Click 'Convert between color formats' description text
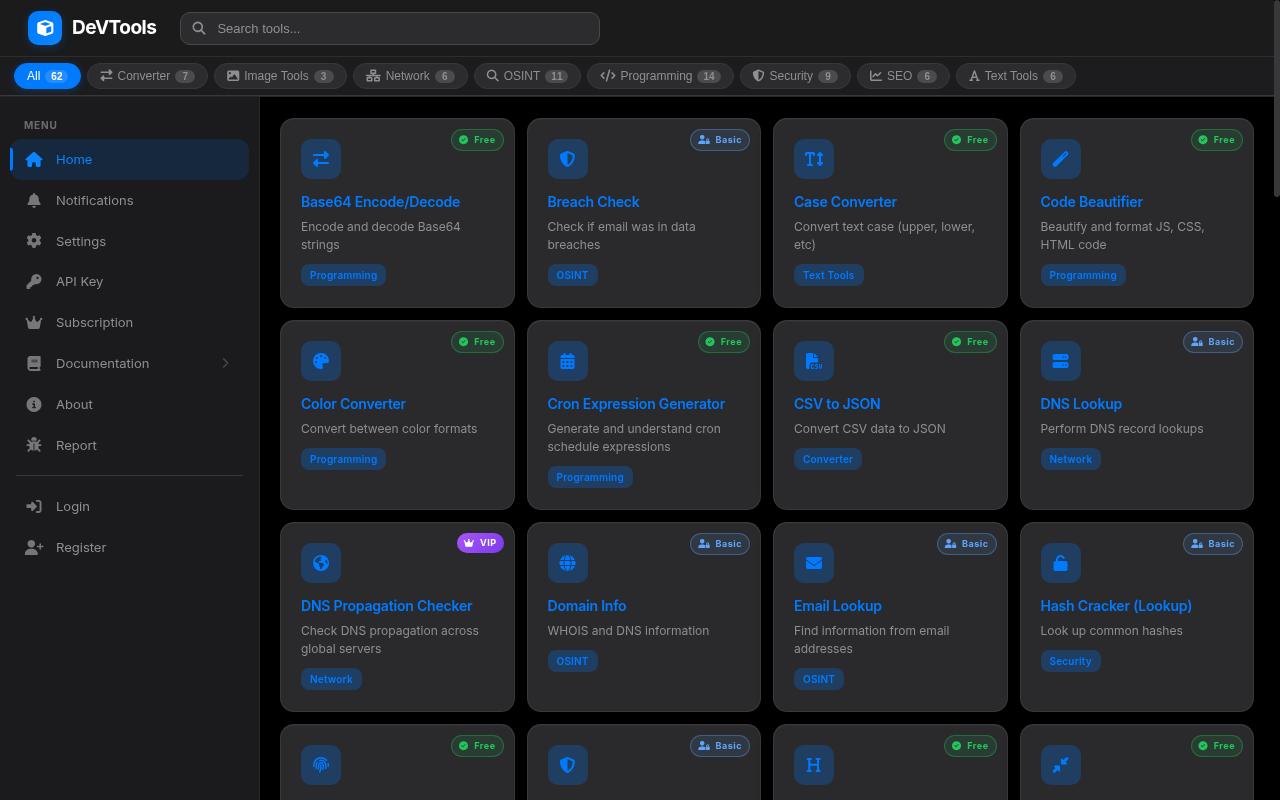This screenshot has width=1280, height=800. coord(389,429)
